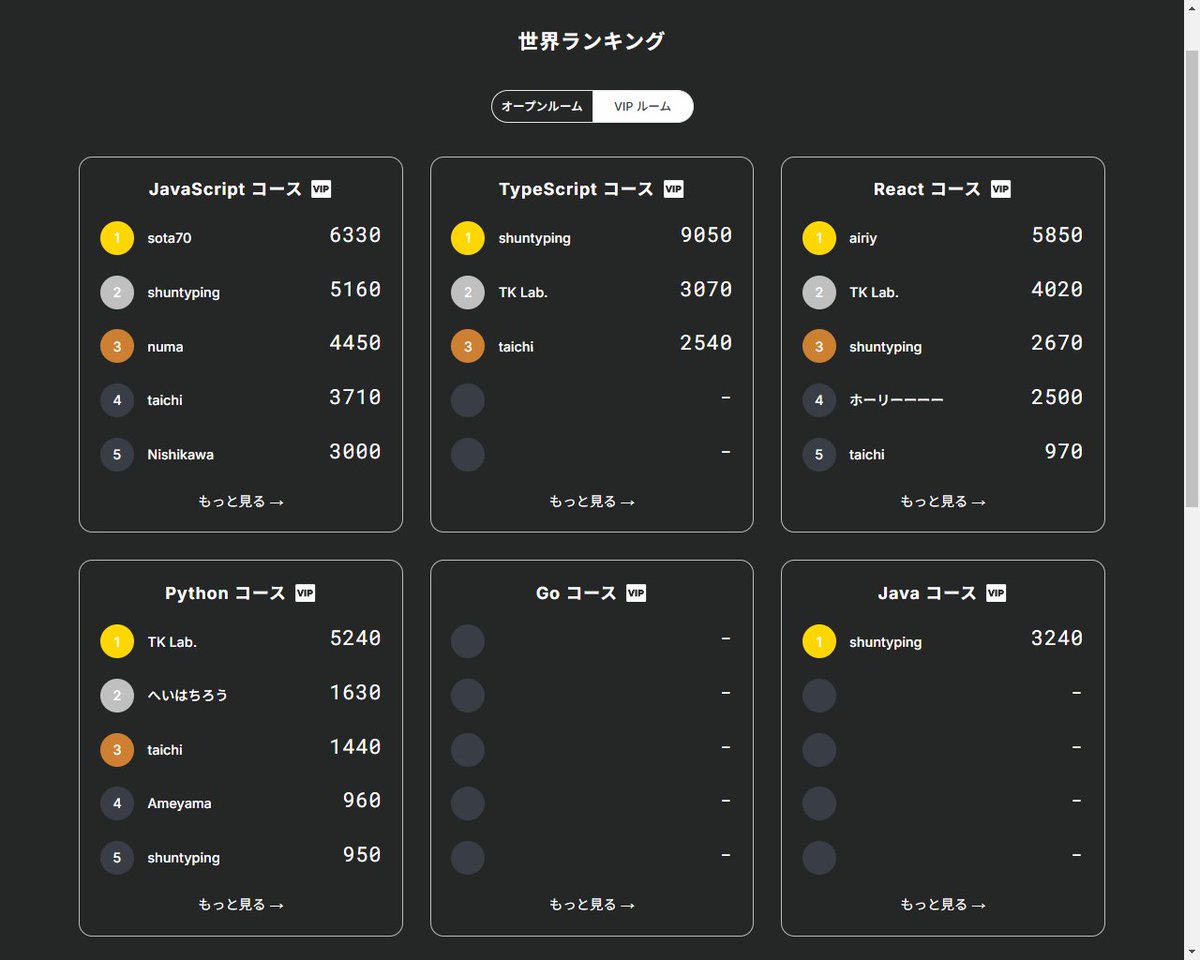
Task: Select score 5240 in Python card
Action: click(x=355, y=638)
